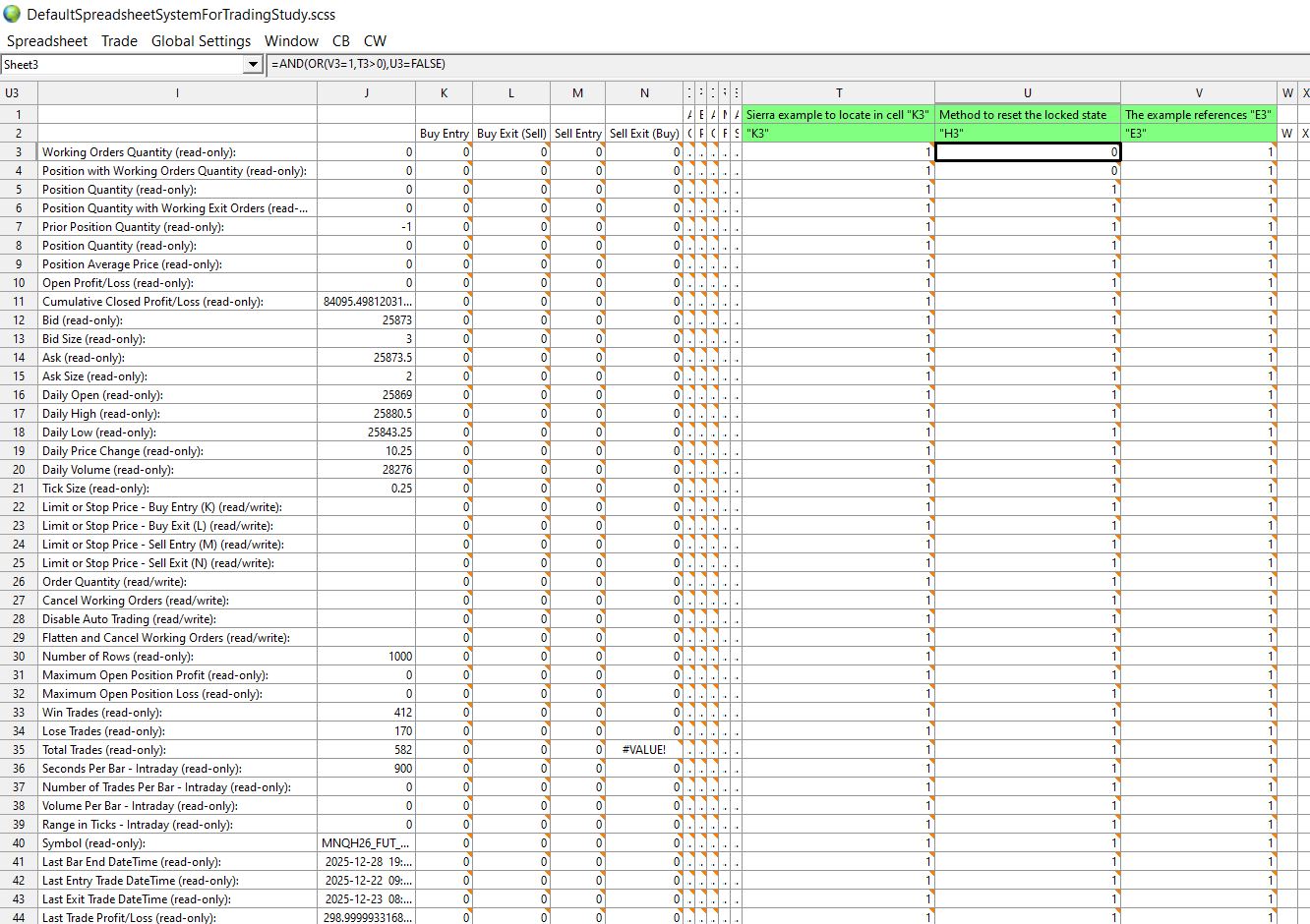The width and height of the screenshot is (1310, 924).
Task: Click the Daily Volume value 28276
Action: [x=367, y=470]
